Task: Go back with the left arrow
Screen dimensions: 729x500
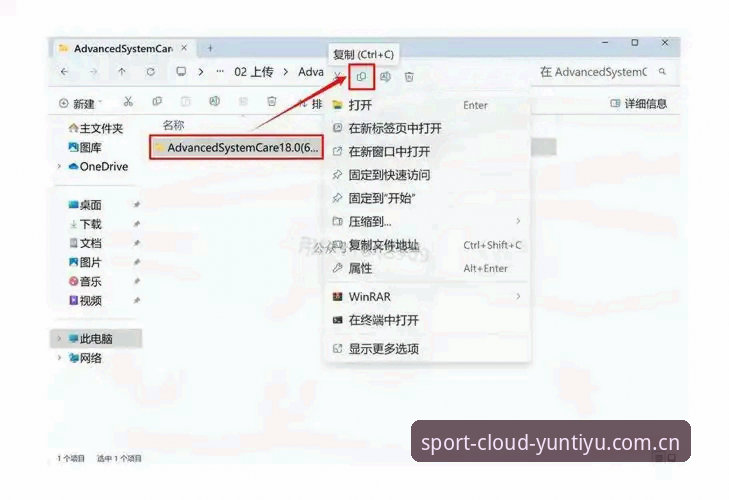Action: [65, 72]
